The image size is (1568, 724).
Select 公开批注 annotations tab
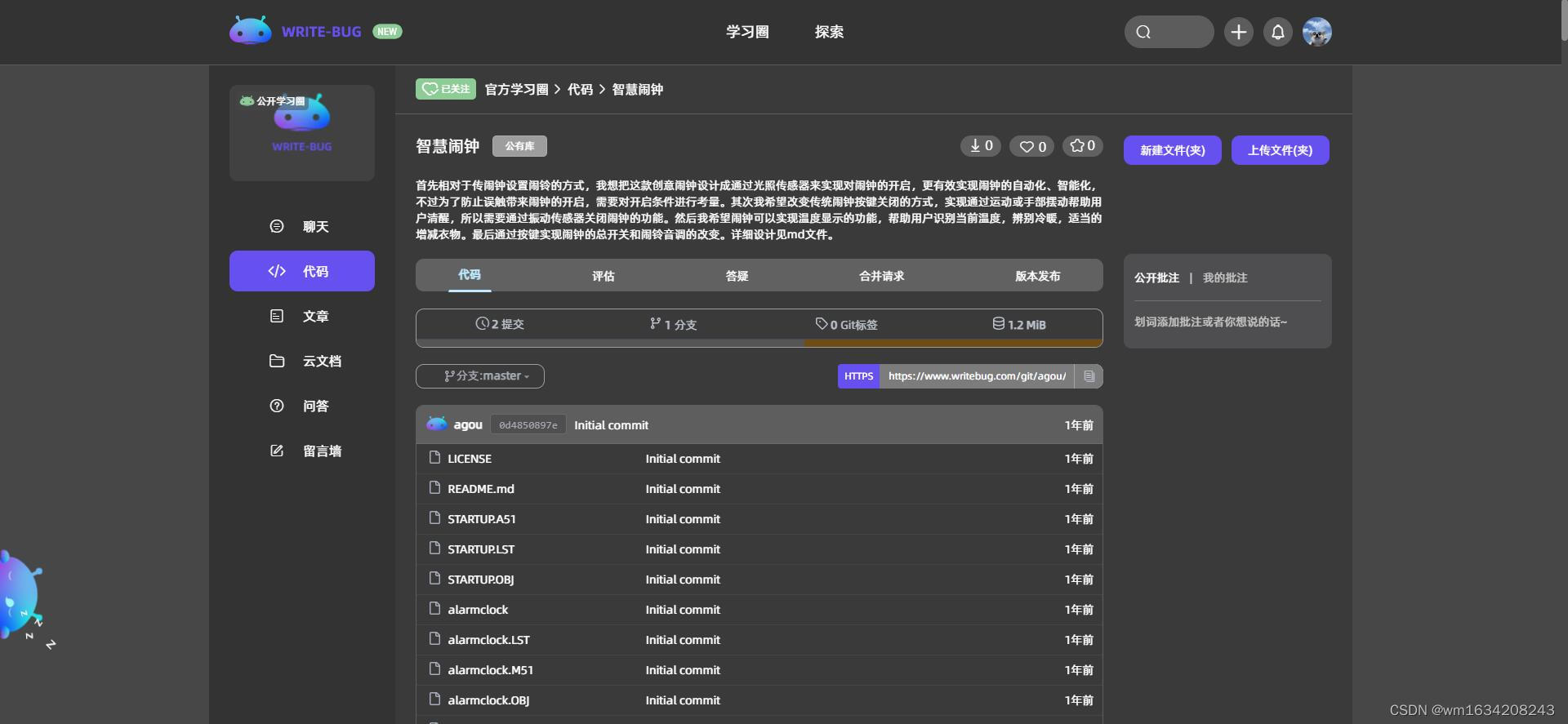pyautogui.click(x=1156, y=278)
